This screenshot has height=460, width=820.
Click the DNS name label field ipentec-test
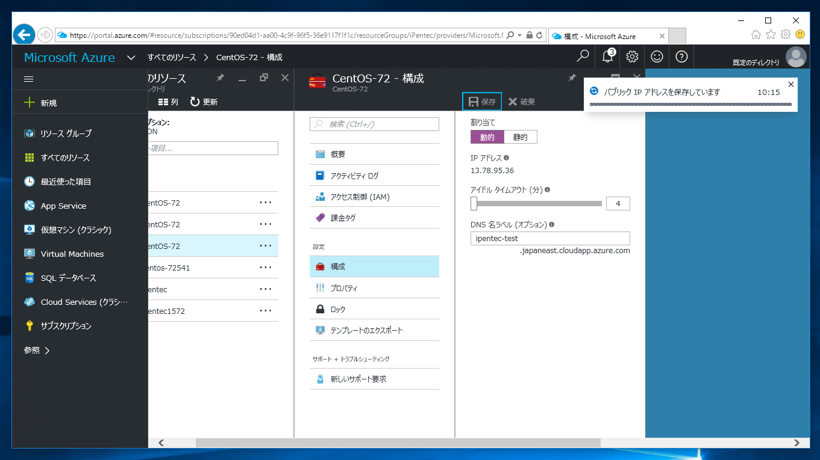coord(550,238)
